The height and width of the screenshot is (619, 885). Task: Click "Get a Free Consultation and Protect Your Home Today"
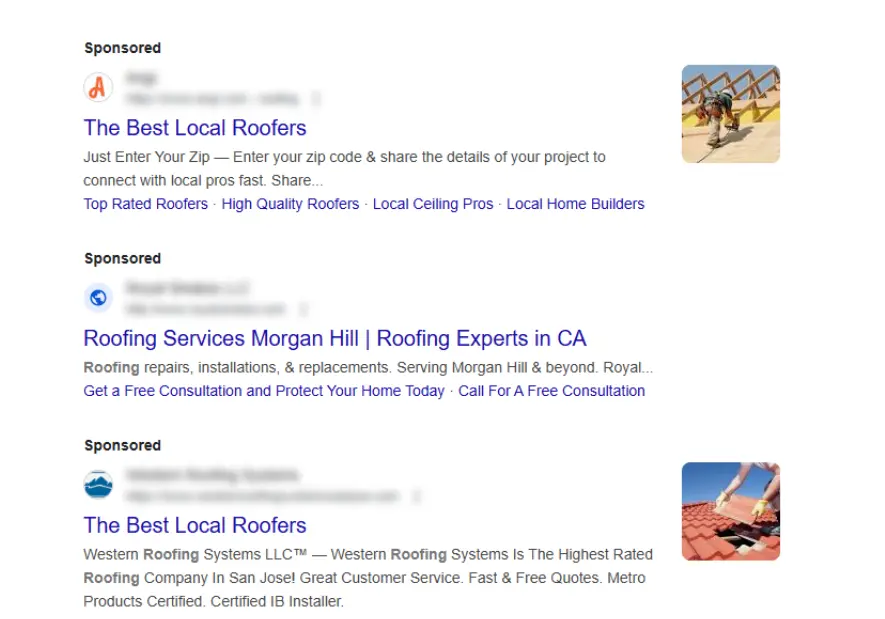pyautogui.click(x=264, y=391)
